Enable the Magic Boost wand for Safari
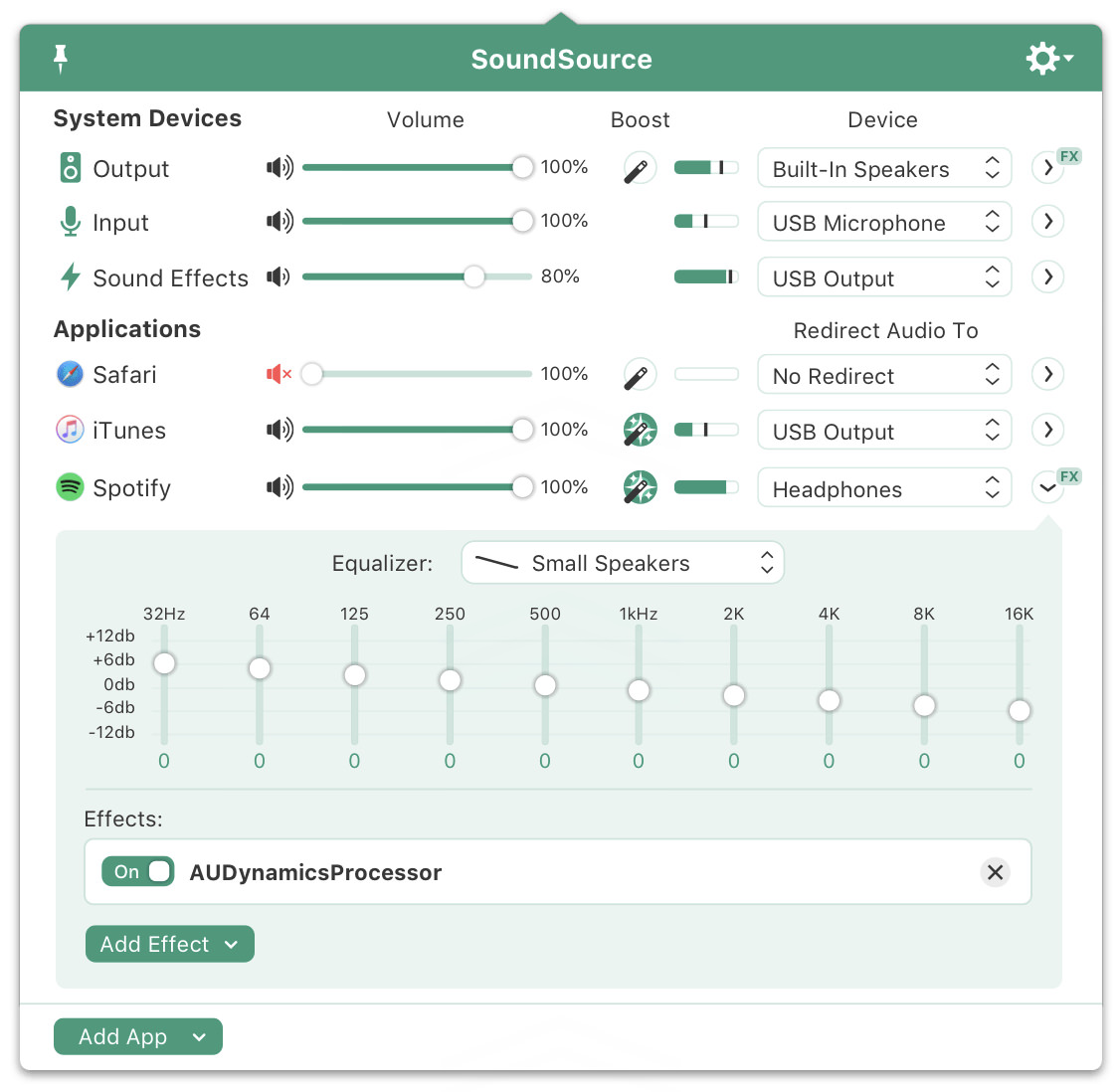1120x1092 pixels. click(640, 374)
